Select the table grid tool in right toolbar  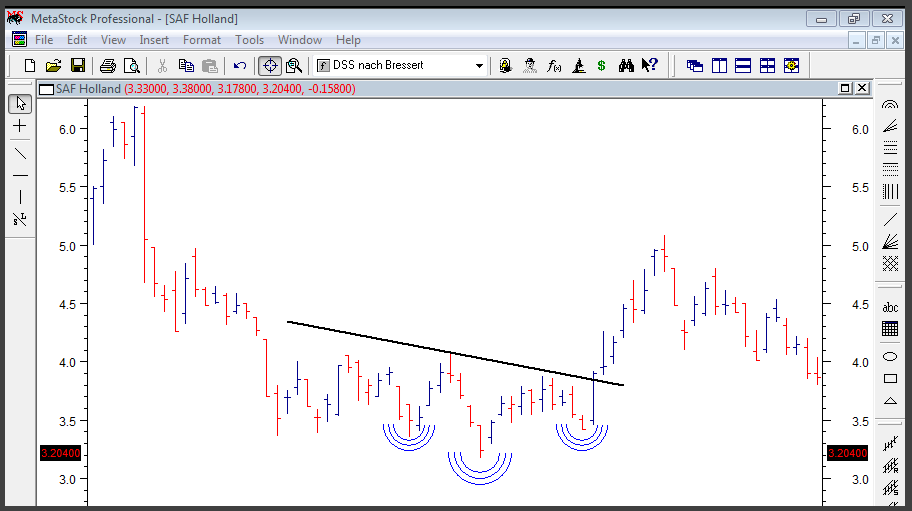(x=890, y=328)
